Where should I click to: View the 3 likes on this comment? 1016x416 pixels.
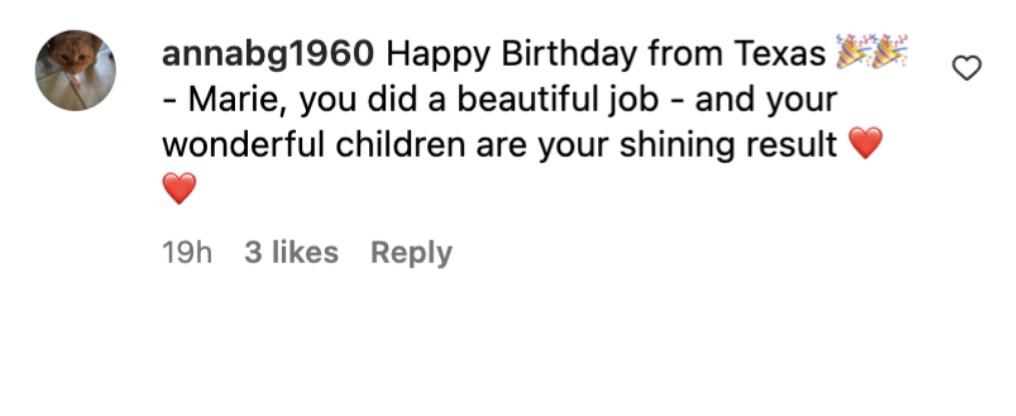291,253
